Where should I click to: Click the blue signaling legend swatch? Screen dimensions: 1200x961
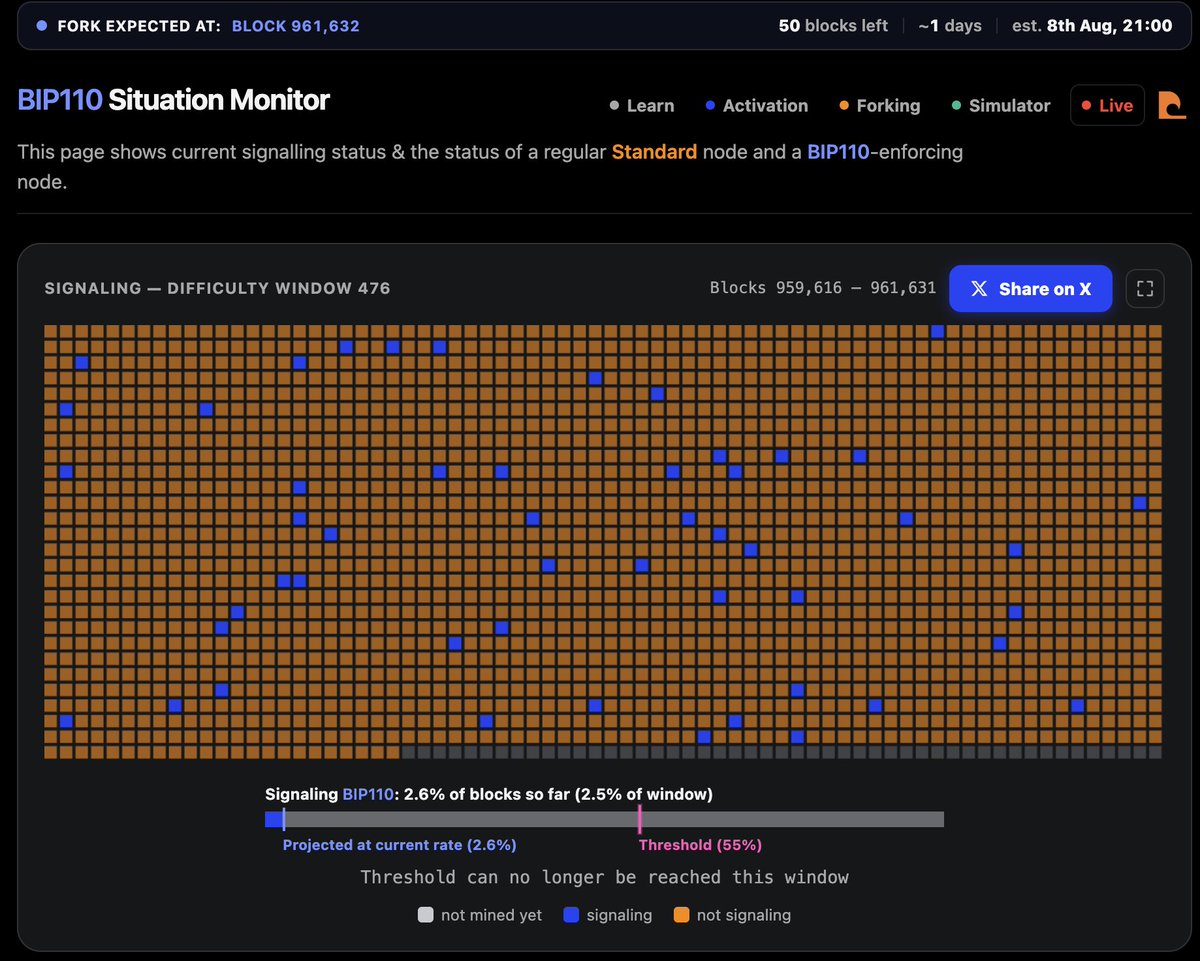click(x=572, y=915)
